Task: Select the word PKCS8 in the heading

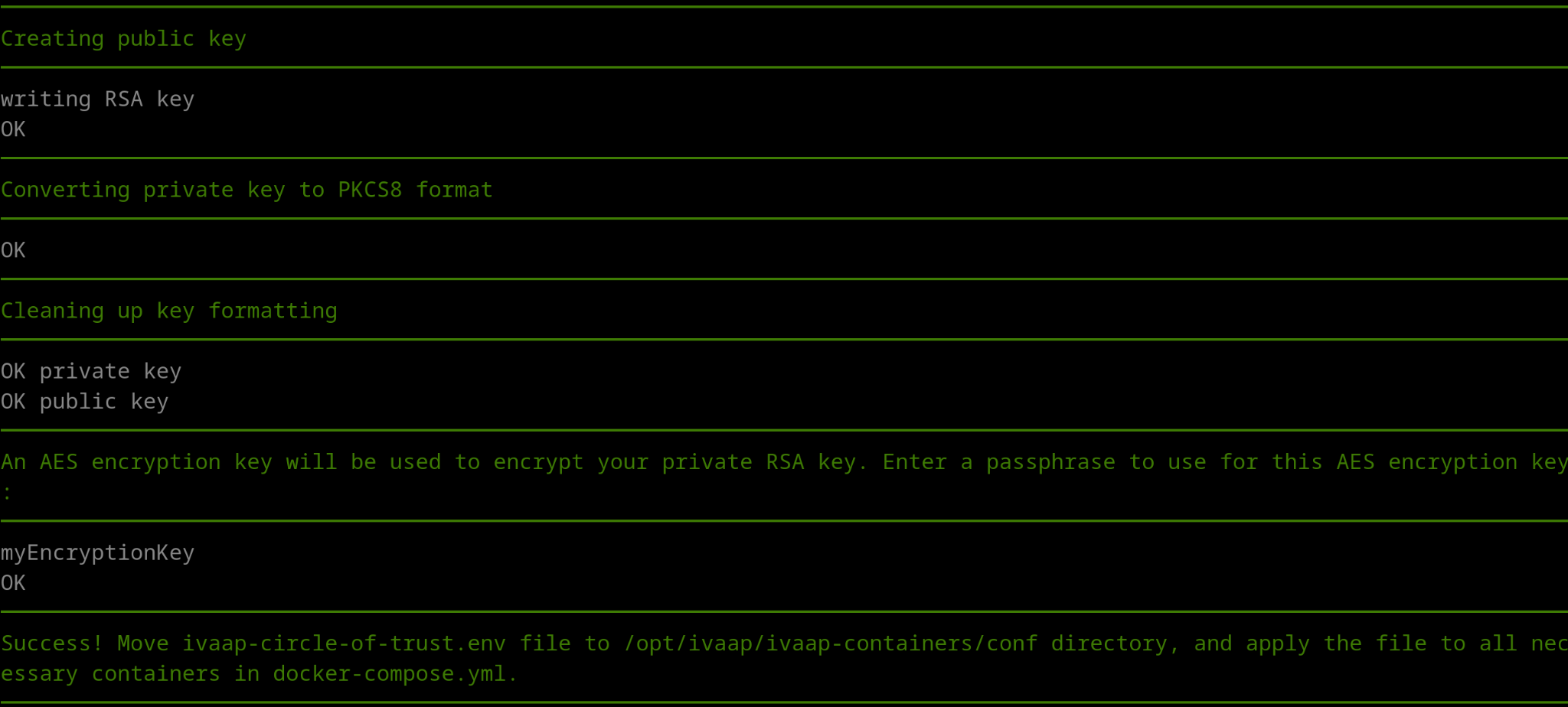Action: (x=370, y=190)
